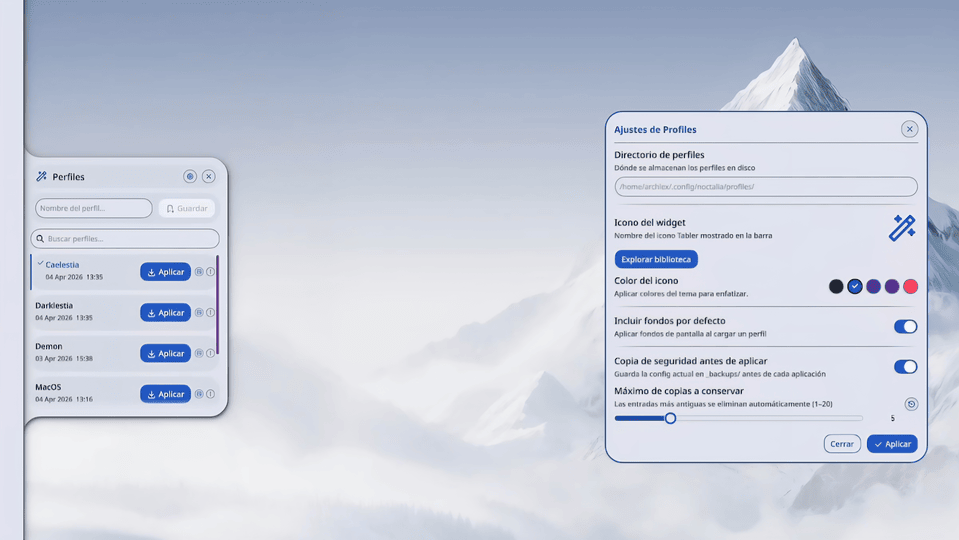Click the Máximo de copias slider handle

[x=670, y=418]
